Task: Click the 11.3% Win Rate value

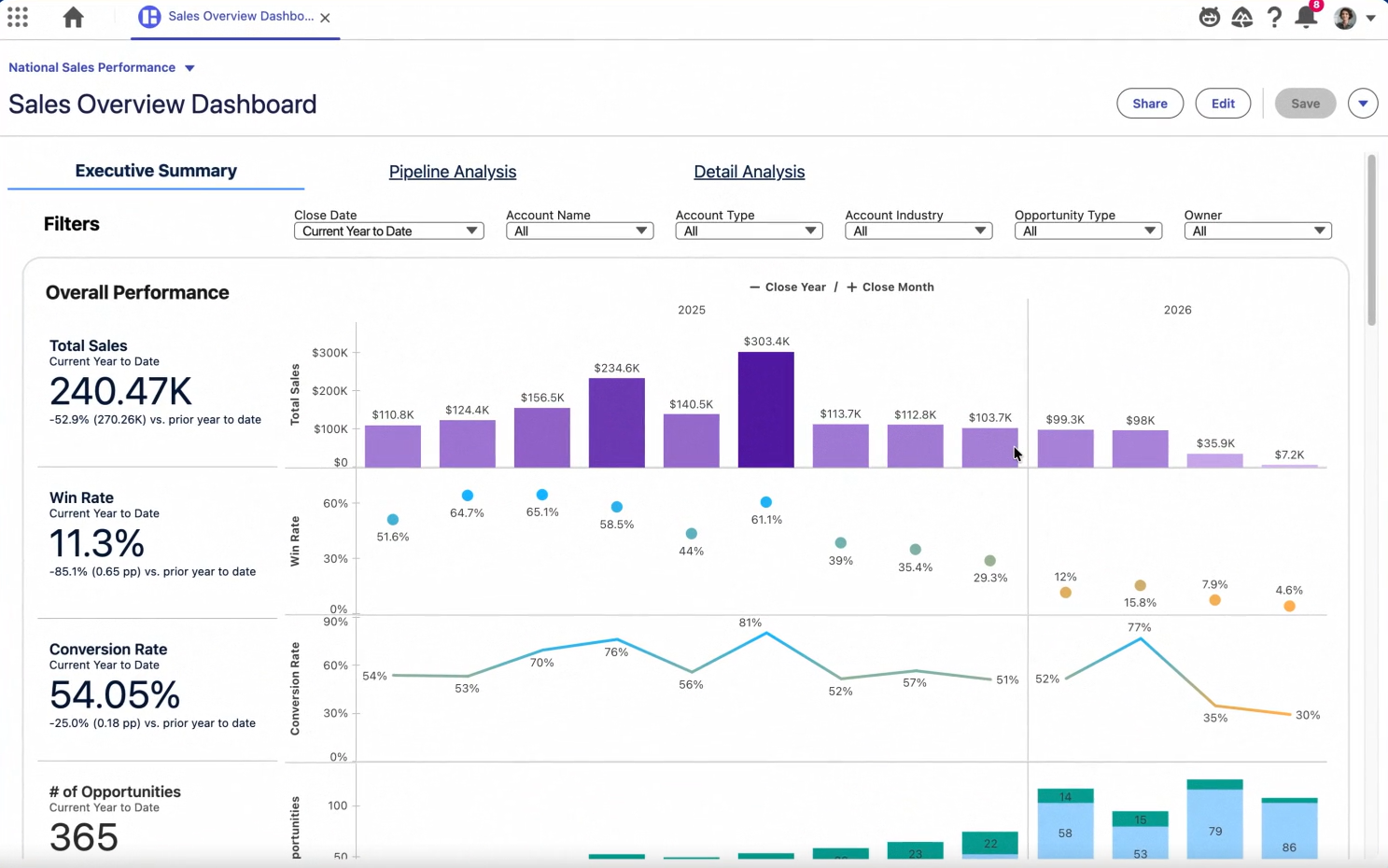Action: [97, 543]
